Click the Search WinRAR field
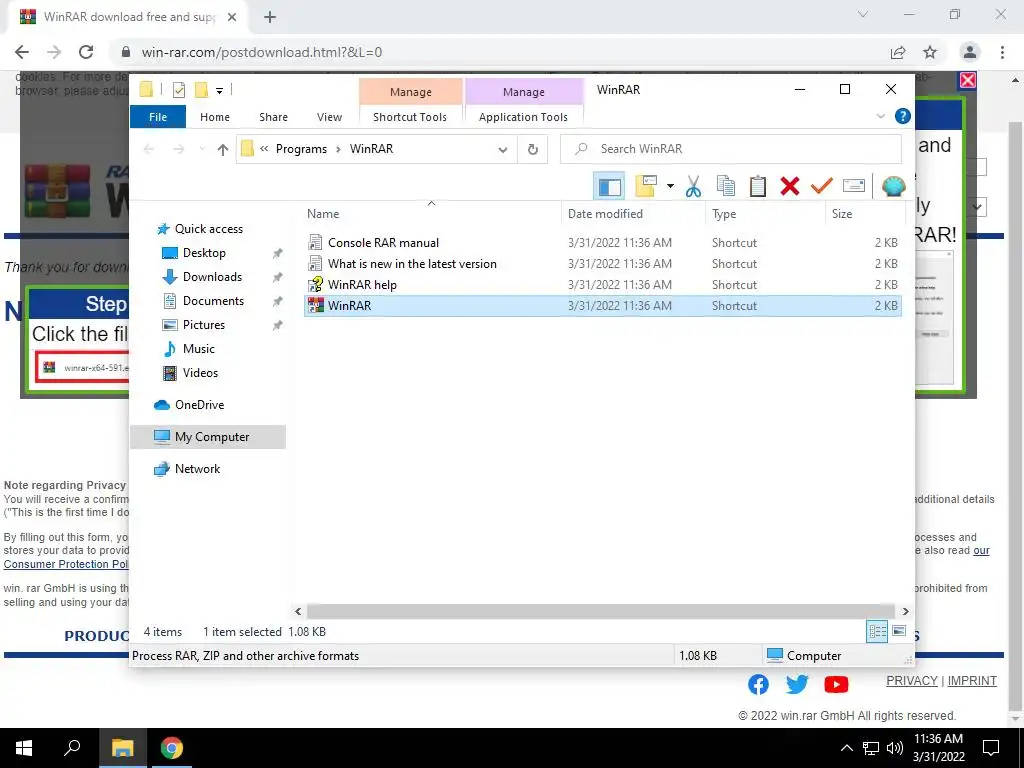Screen dimensions: 1024x768 (731, 149)
